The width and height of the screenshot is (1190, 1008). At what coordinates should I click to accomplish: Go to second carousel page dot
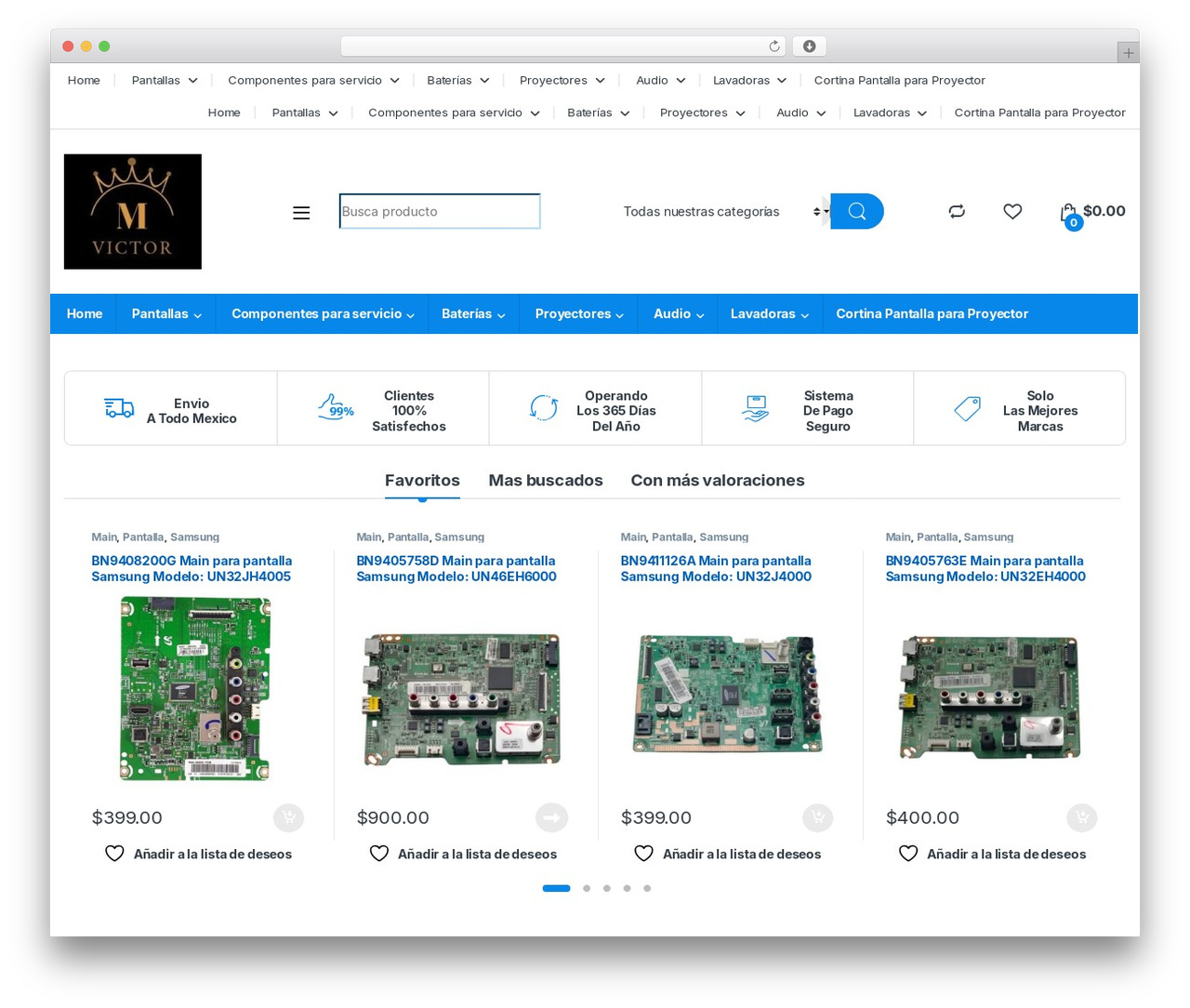tap(587, 888)
